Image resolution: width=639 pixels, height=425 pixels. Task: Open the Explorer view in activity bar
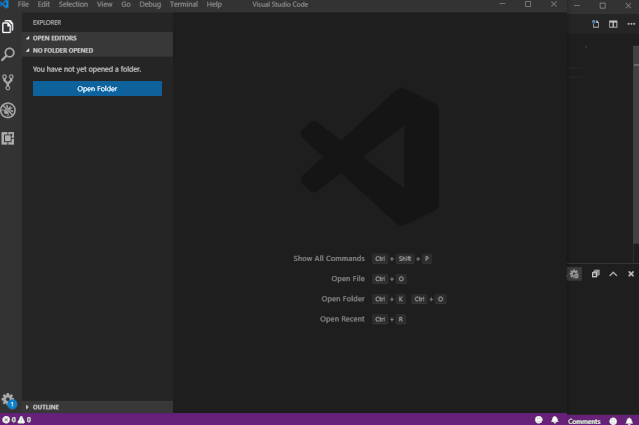coord(8,26)
